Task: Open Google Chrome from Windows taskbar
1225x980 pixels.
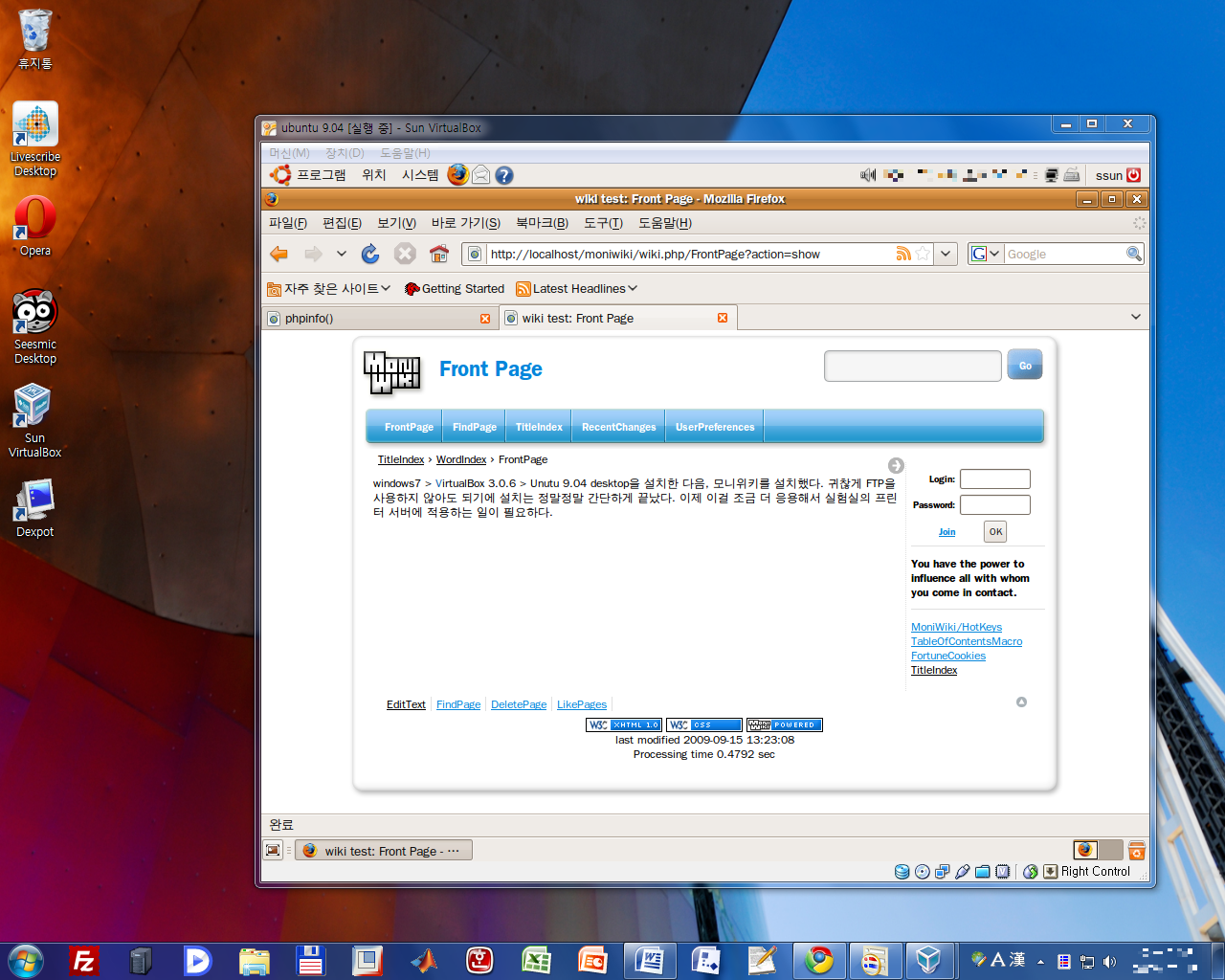Action: 818,960
